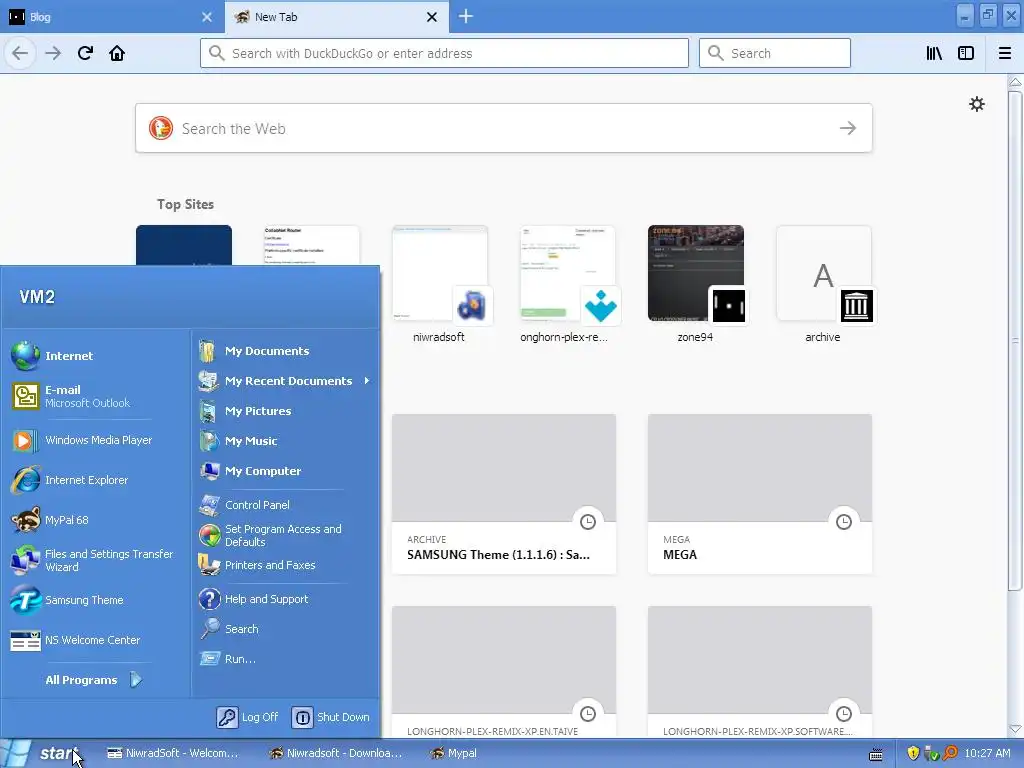This screenshot has height=768, width=1024.
Task: Click the on-screen keyboard tray icon
Action: pyautogui.click(x=876, y=754)
